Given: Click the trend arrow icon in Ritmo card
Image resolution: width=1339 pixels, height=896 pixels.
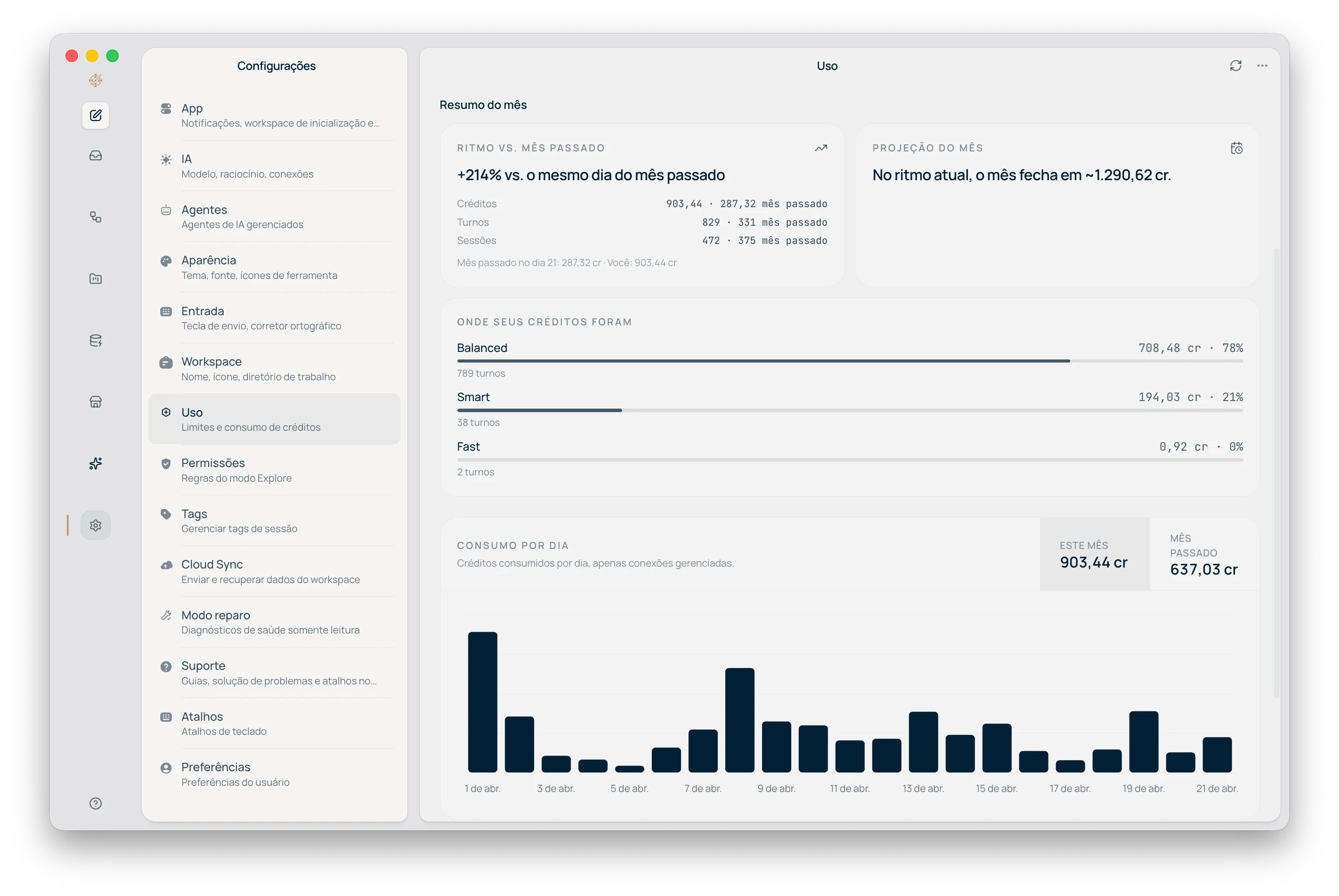Looking at the screenshot, I should coord(820,148).
